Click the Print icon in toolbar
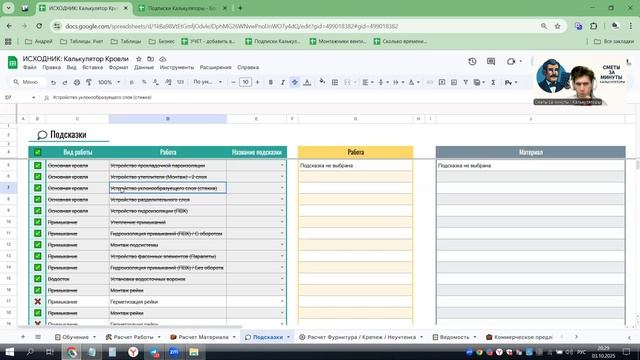The image size is (640, 360). click(77, 82)
